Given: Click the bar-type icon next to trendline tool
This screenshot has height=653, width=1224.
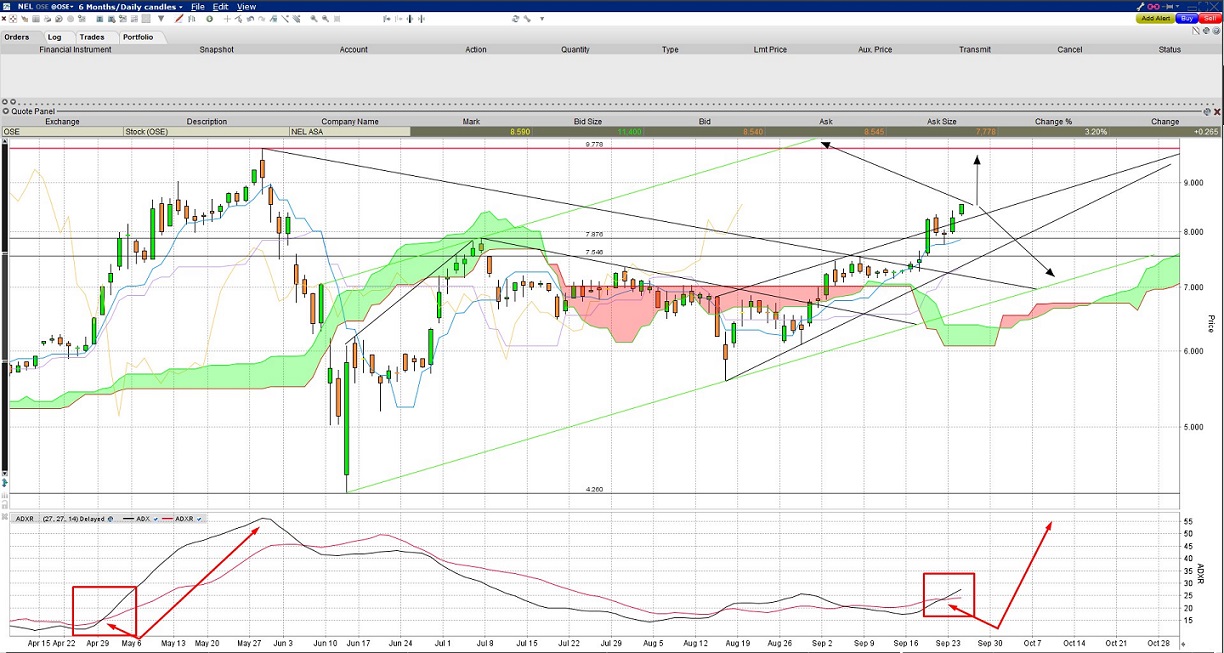Looking at the screenshot, I should (x=192, y=18).
